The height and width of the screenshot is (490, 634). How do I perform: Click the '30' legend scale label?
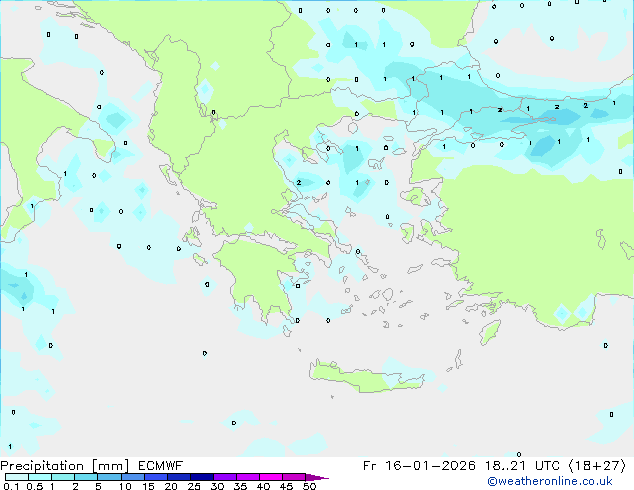pos(217,486)
